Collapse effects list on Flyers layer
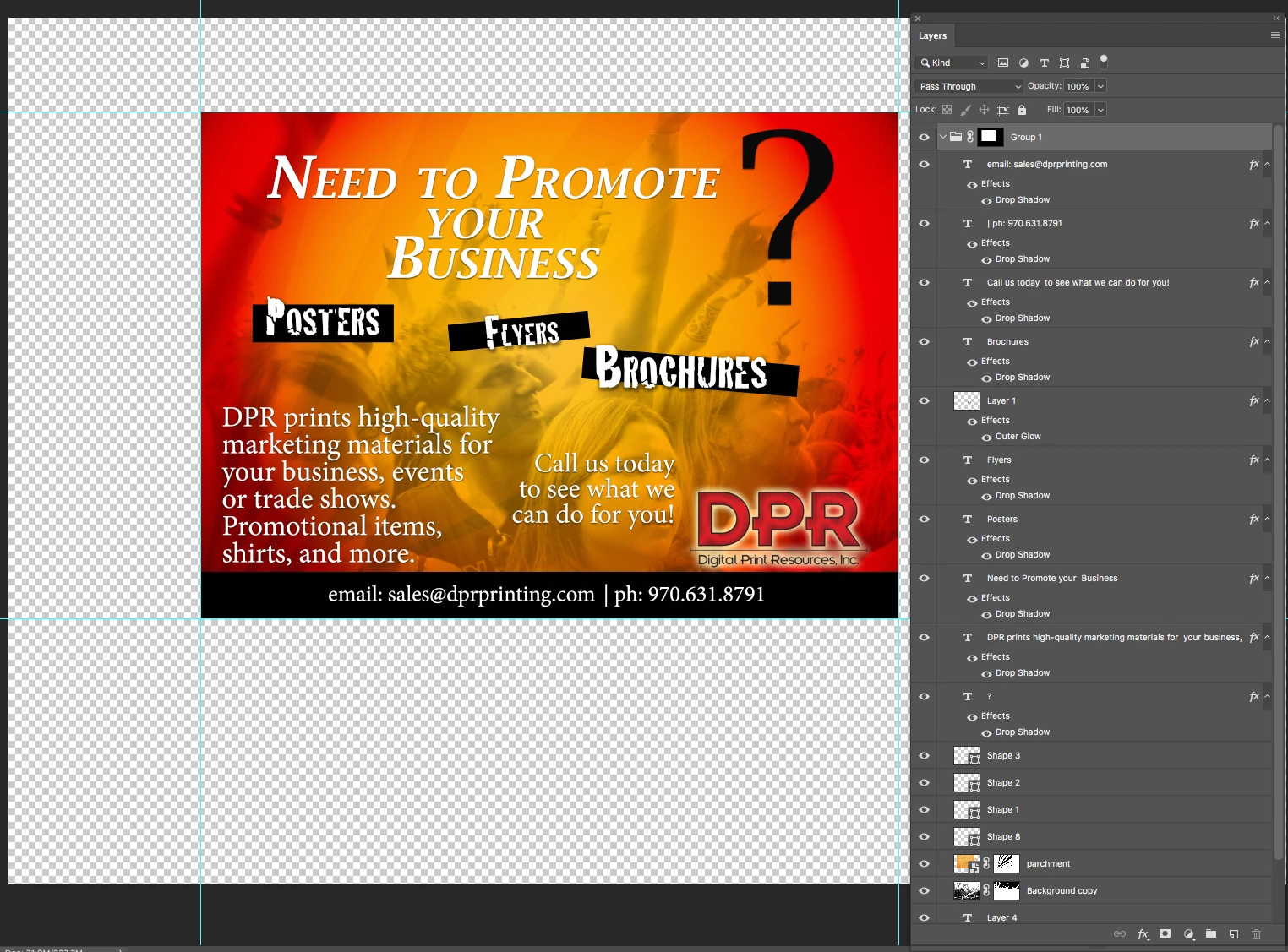This screenshot has width=1288, height=952. (1267, 460)
